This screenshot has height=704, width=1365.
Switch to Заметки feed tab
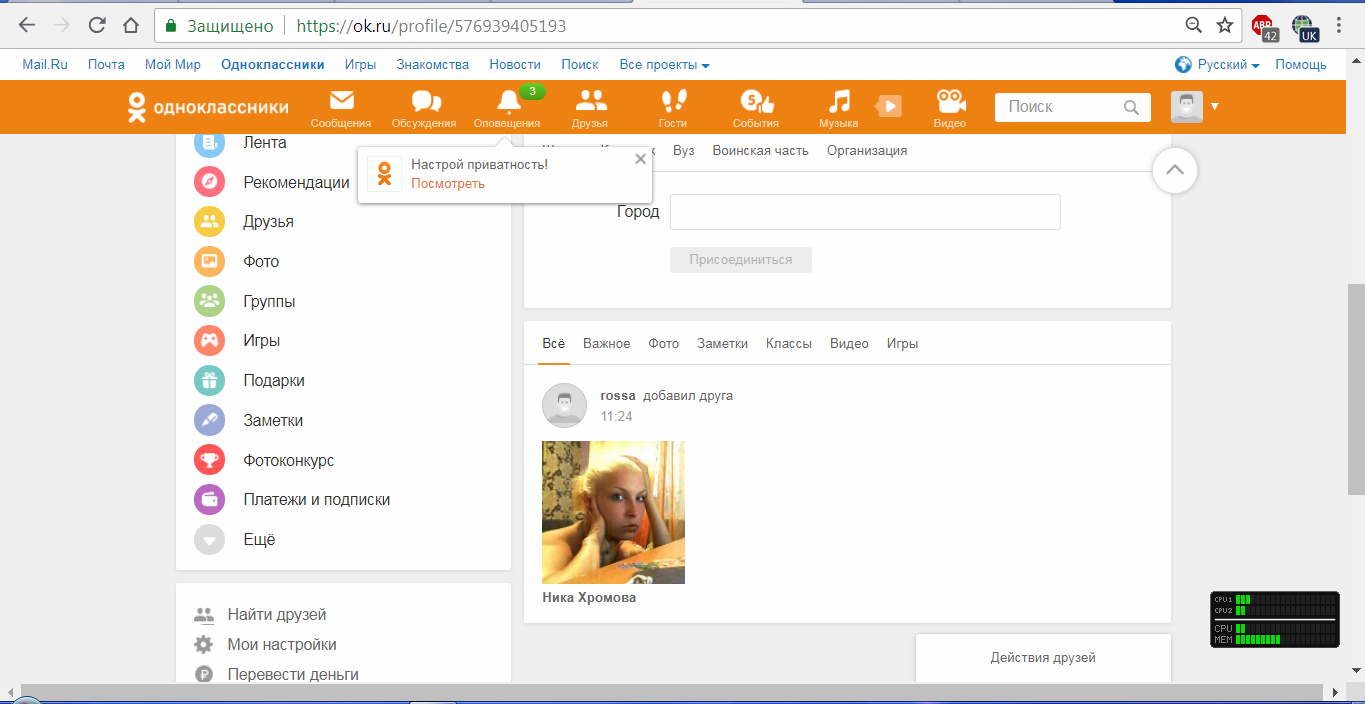pyautogui.click(x=723, y=343)
